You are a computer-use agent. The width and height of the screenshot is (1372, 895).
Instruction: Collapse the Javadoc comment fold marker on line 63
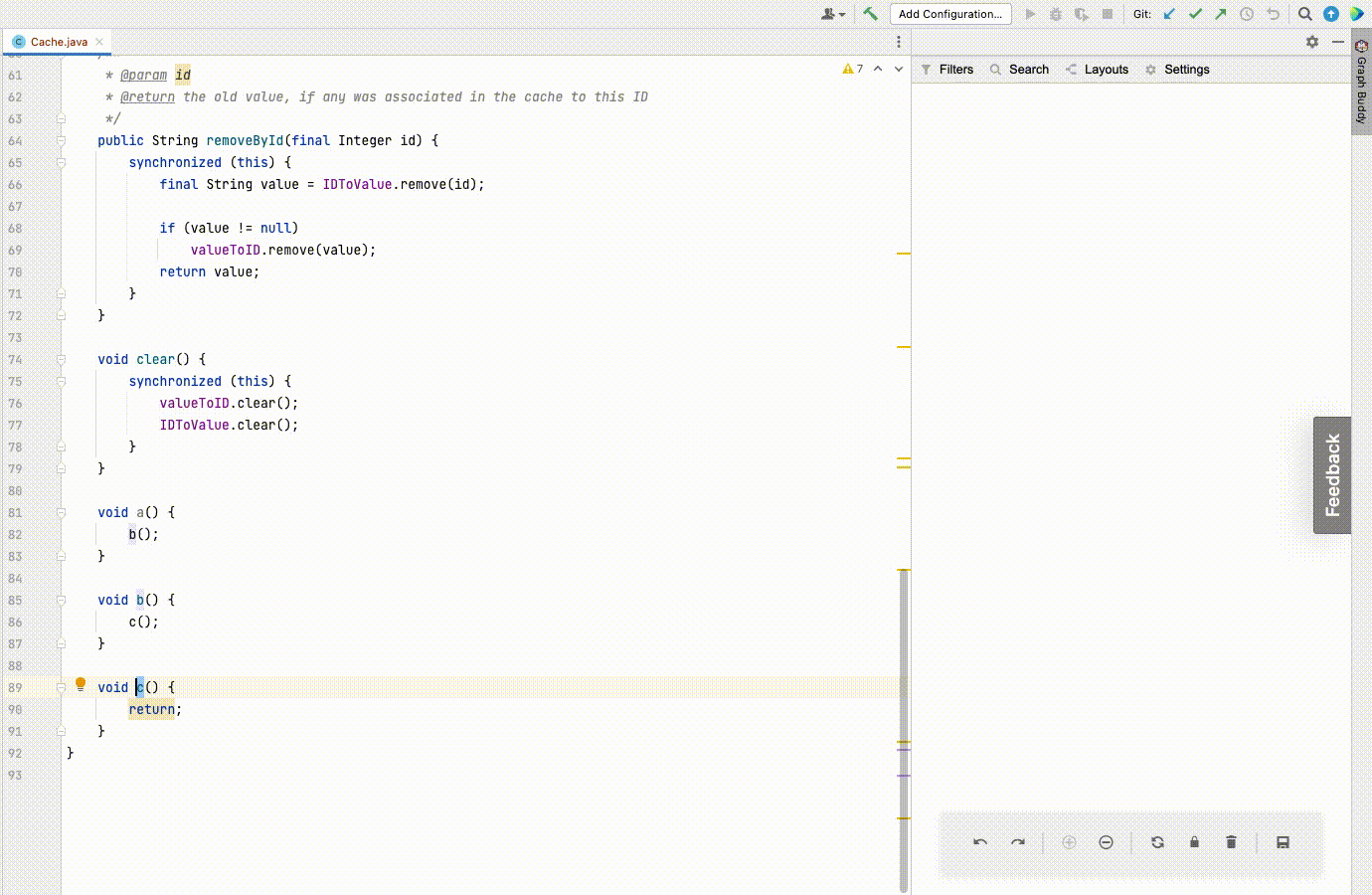[x=61, y=118]
